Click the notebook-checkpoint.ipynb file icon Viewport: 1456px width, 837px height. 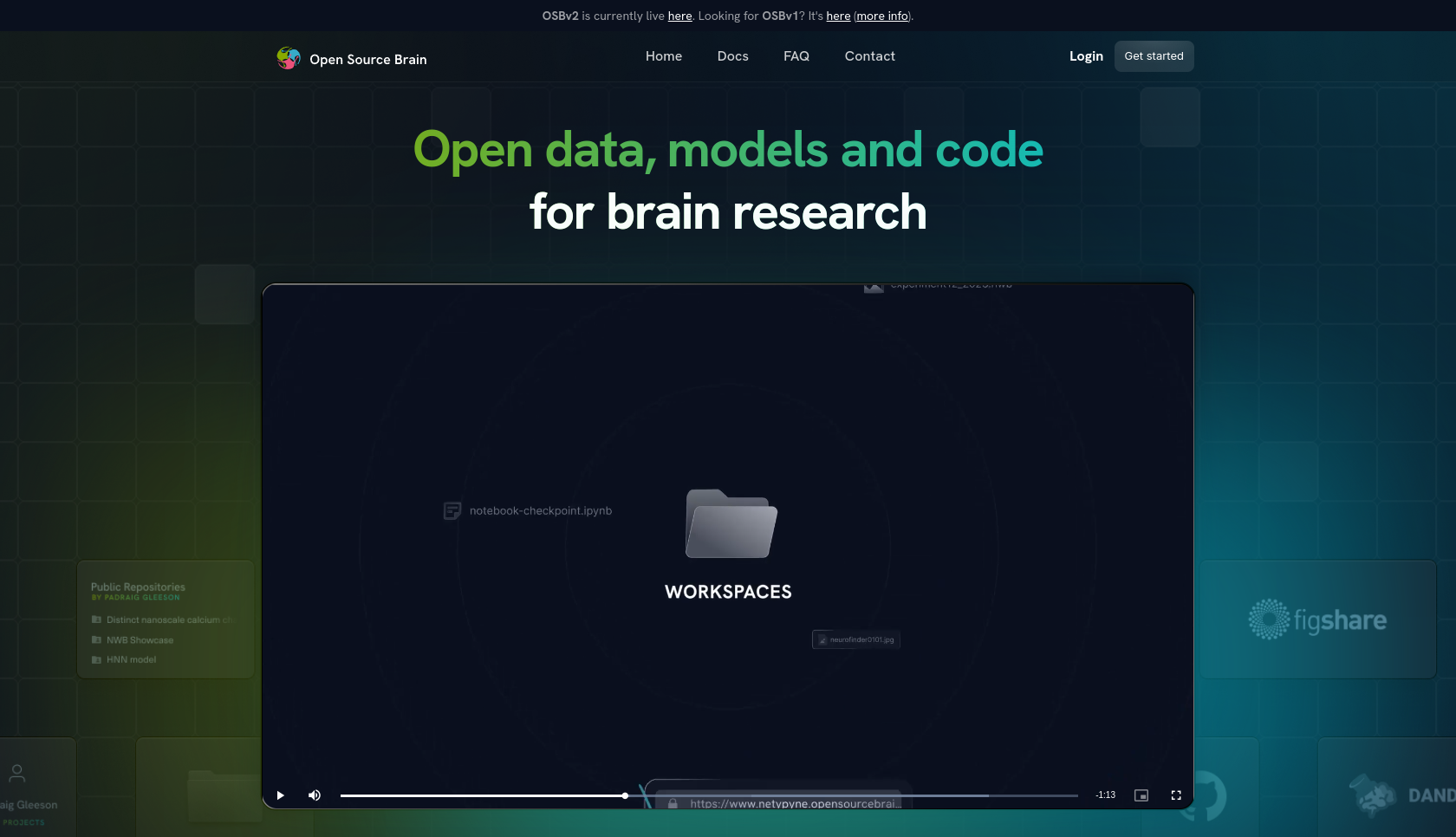coord(452,511)
